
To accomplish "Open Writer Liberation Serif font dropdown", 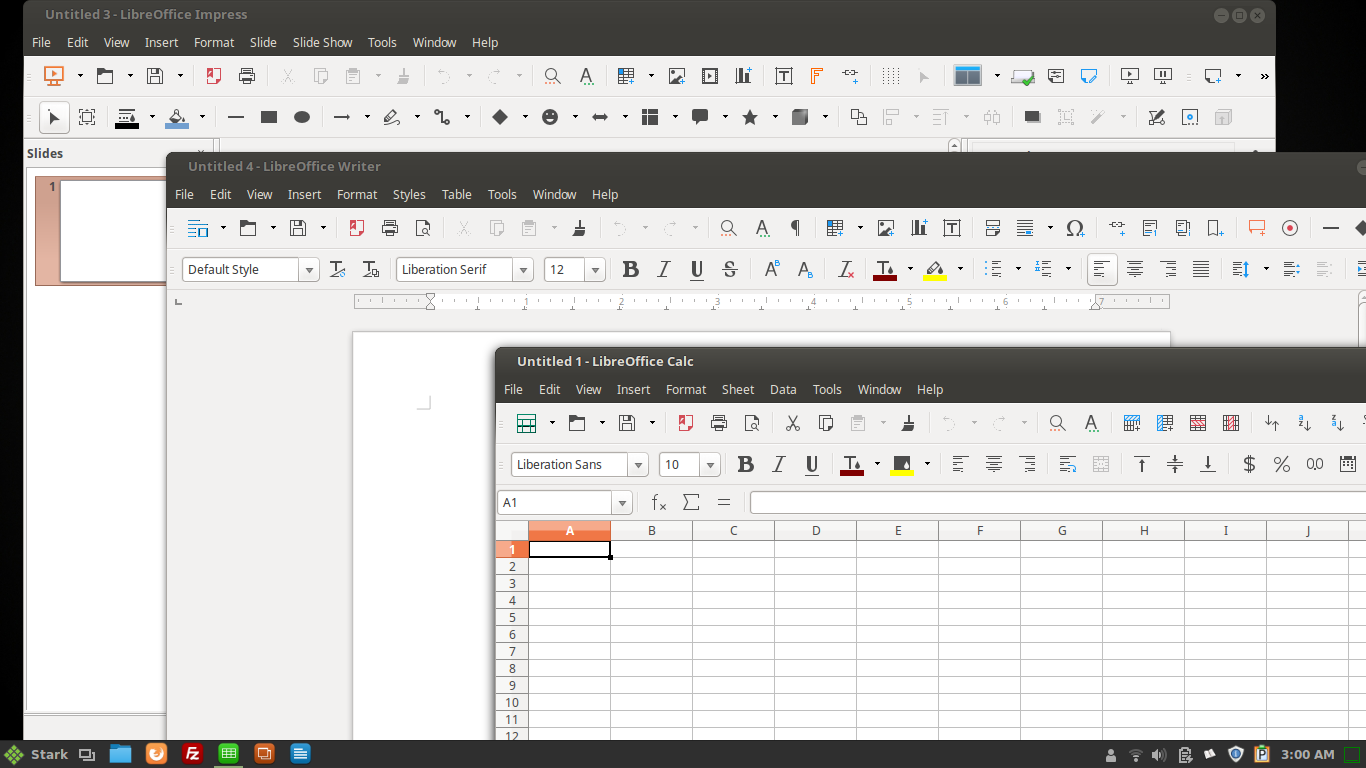I will coord(523,270).
